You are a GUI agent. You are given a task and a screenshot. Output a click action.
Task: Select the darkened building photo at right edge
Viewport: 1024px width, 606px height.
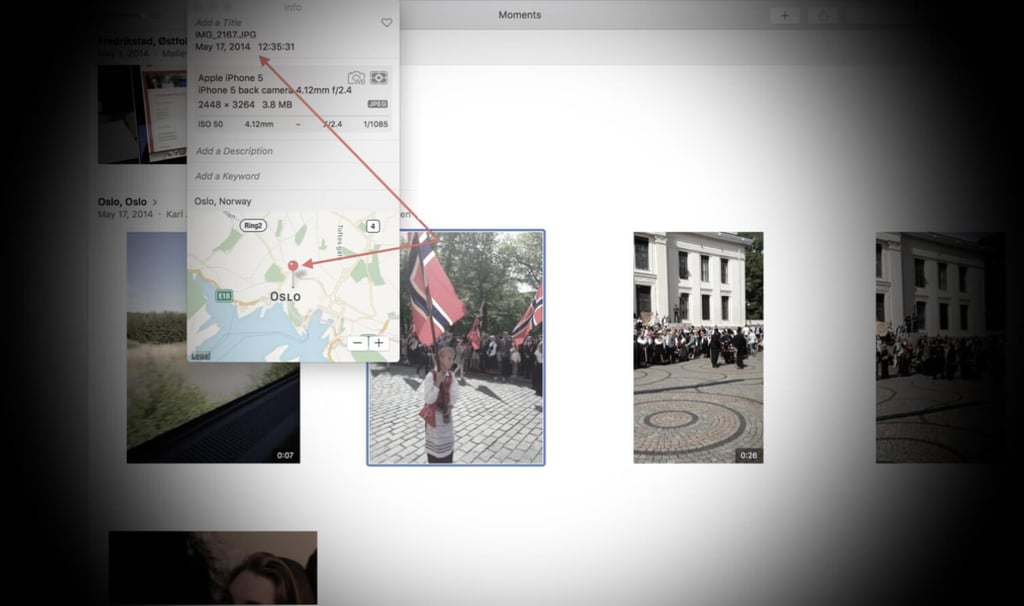940,347
